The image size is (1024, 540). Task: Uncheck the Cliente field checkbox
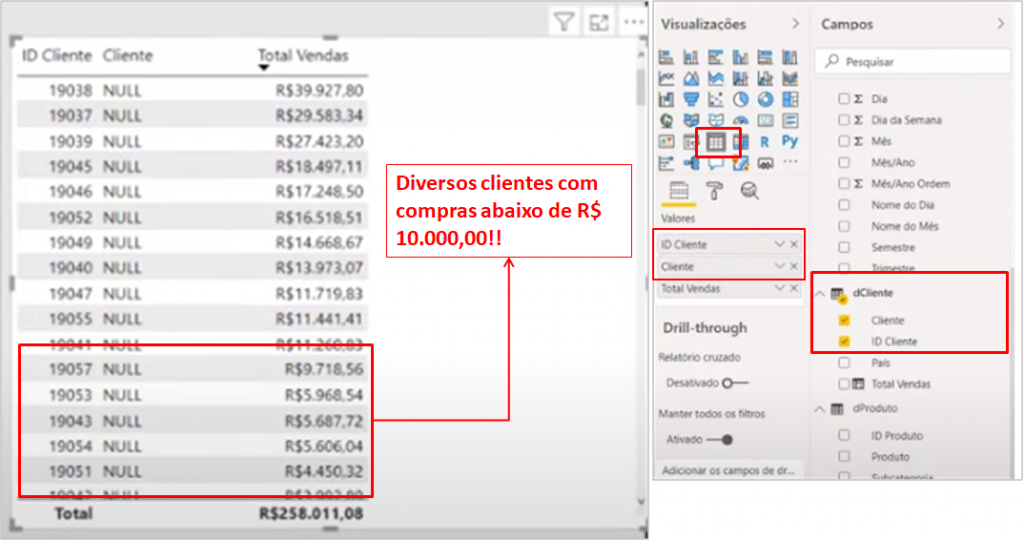point(844,321)
